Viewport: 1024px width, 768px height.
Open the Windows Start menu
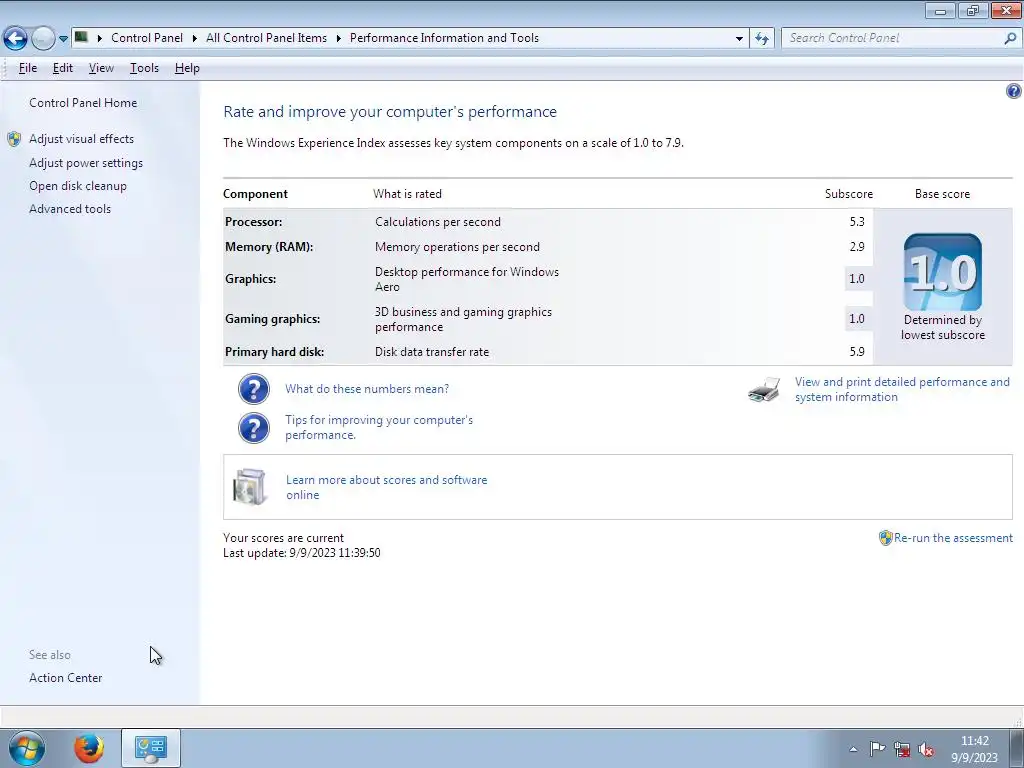coord(27,748)
